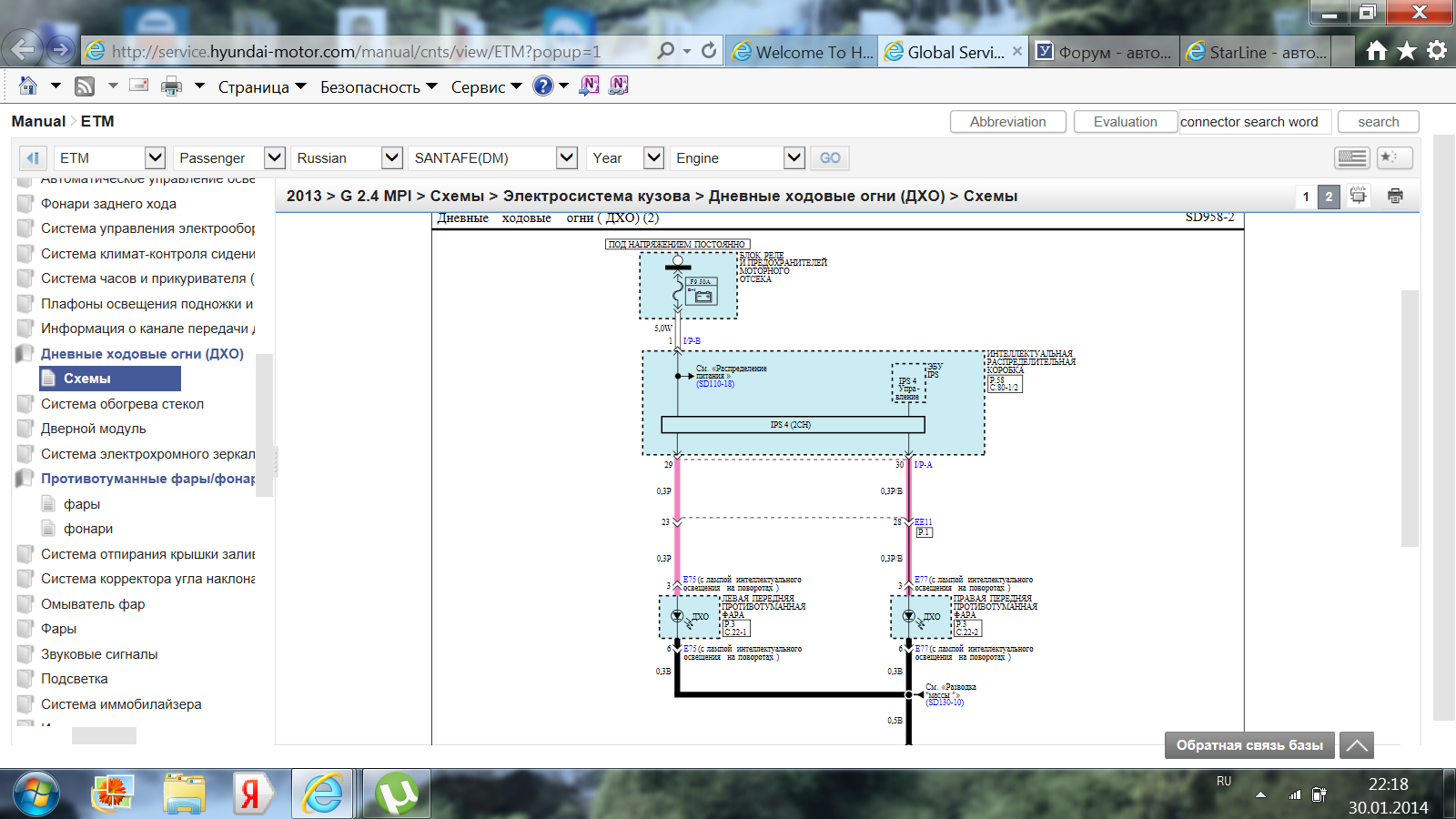
Task: Print the wiring diagram via printer icon
Action: [1395, 196]
